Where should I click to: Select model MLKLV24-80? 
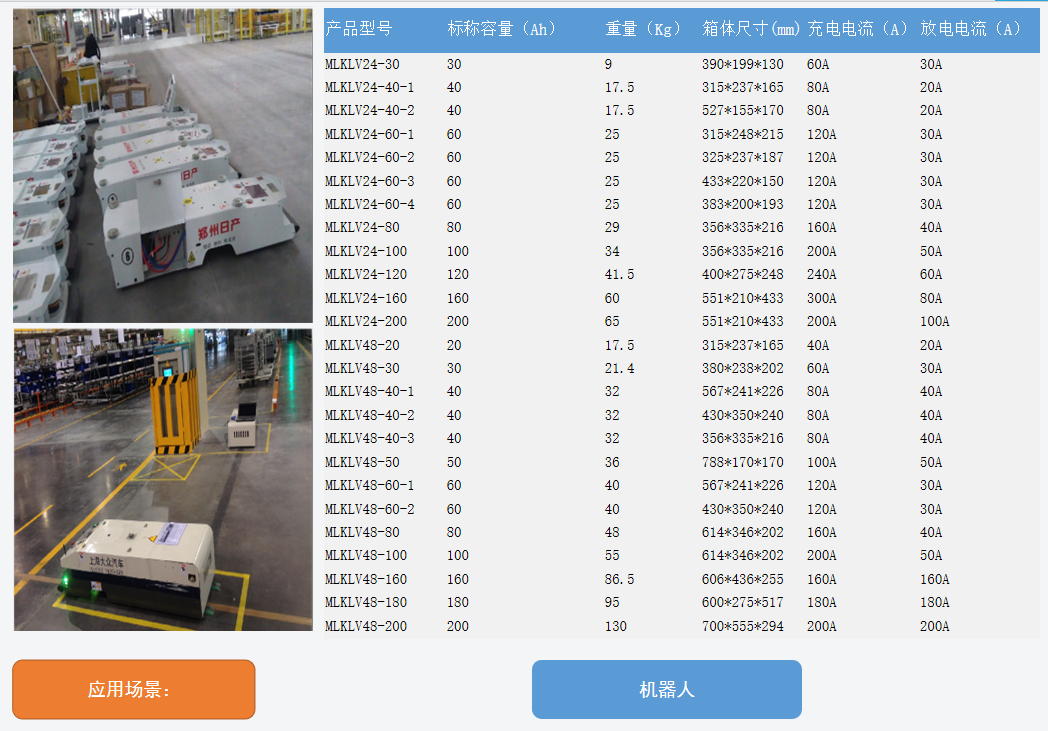[x=362, y=227]
